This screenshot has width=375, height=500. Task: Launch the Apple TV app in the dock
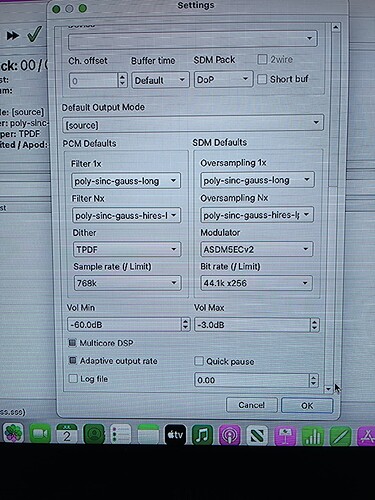175,435
